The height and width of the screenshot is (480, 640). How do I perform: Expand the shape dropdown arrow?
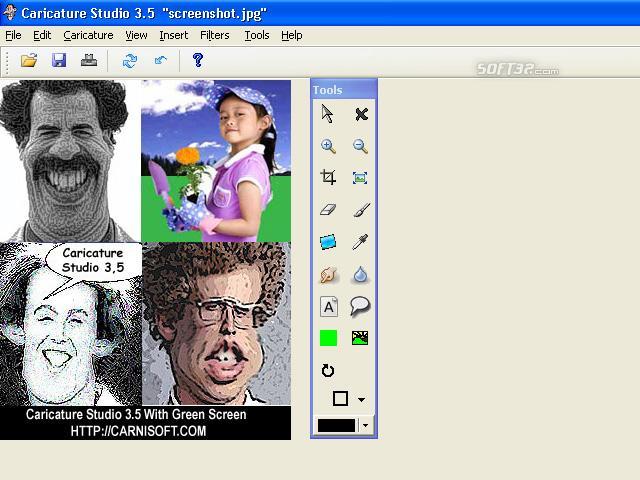361,400
